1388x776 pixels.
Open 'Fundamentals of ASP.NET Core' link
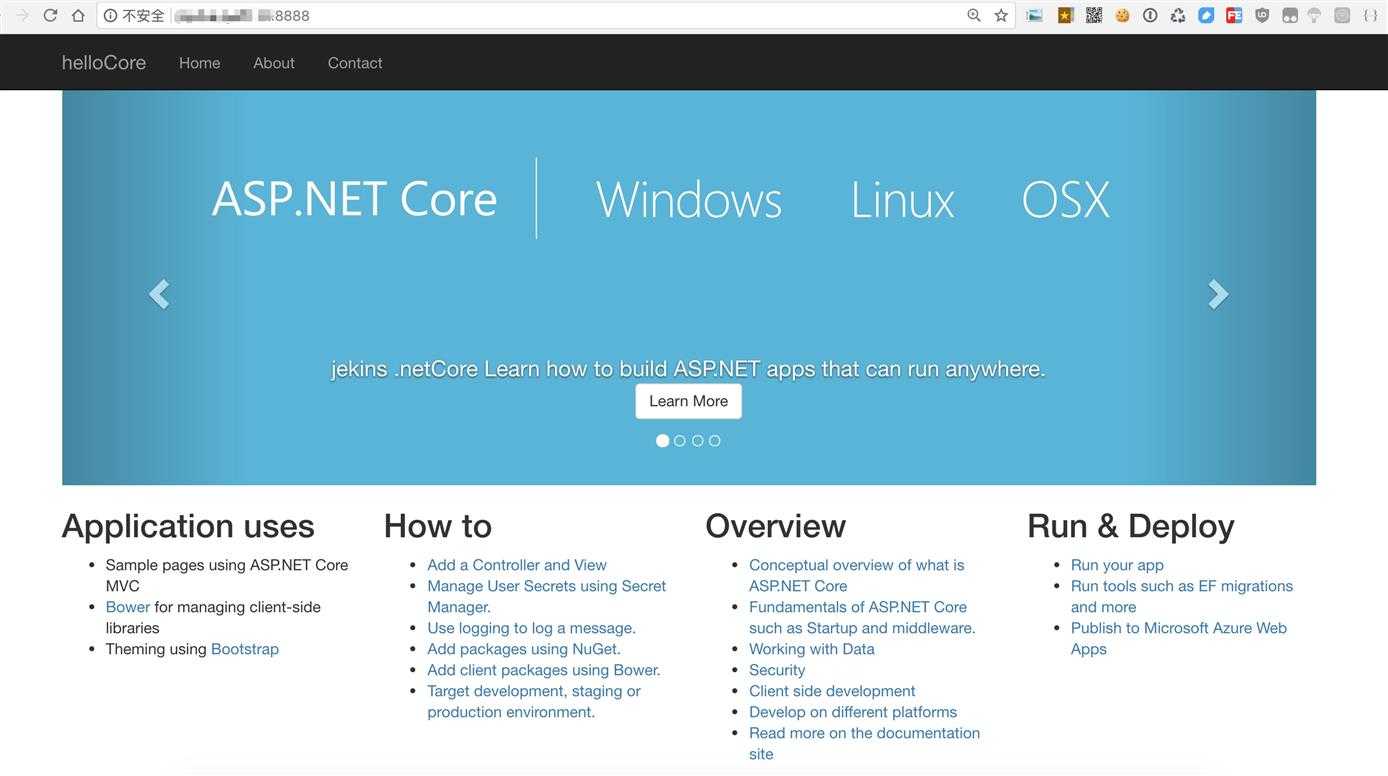click(862, 617)
